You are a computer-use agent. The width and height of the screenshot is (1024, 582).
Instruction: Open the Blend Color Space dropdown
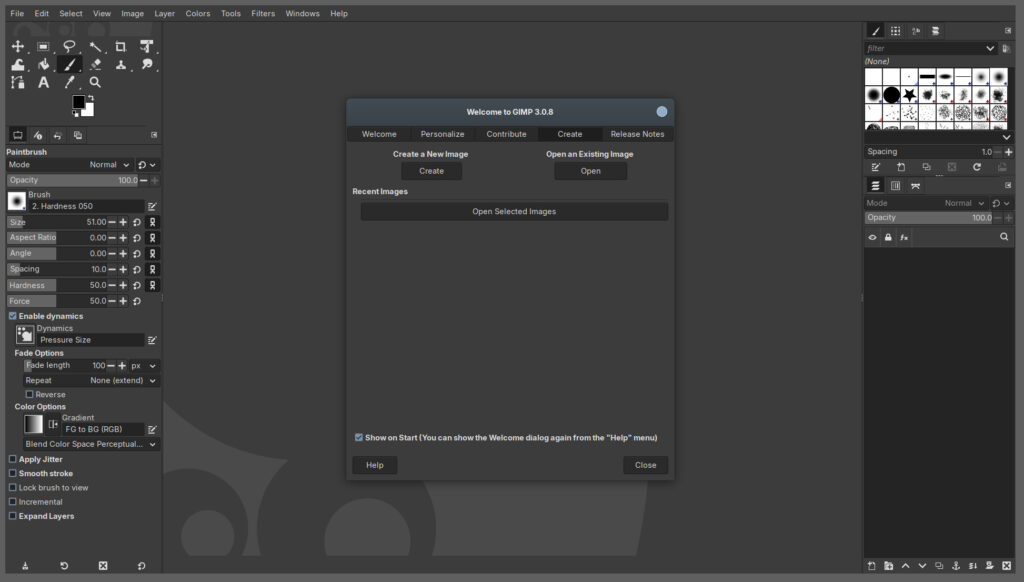(x=91, y=444)
